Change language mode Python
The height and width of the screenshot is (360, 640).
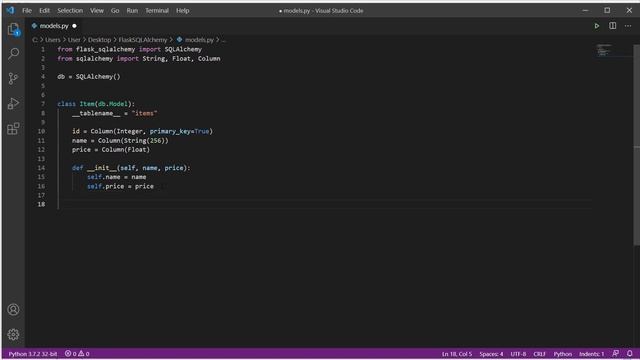point(562,353)
